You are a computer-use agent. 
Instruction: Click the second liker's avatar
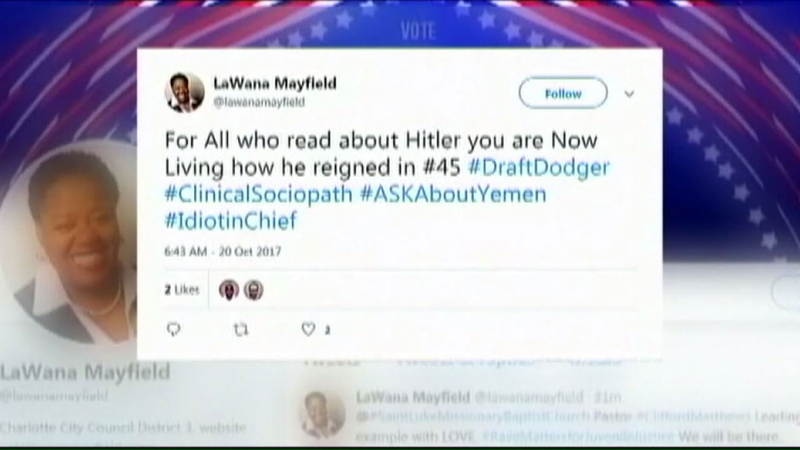pos(253,290)
